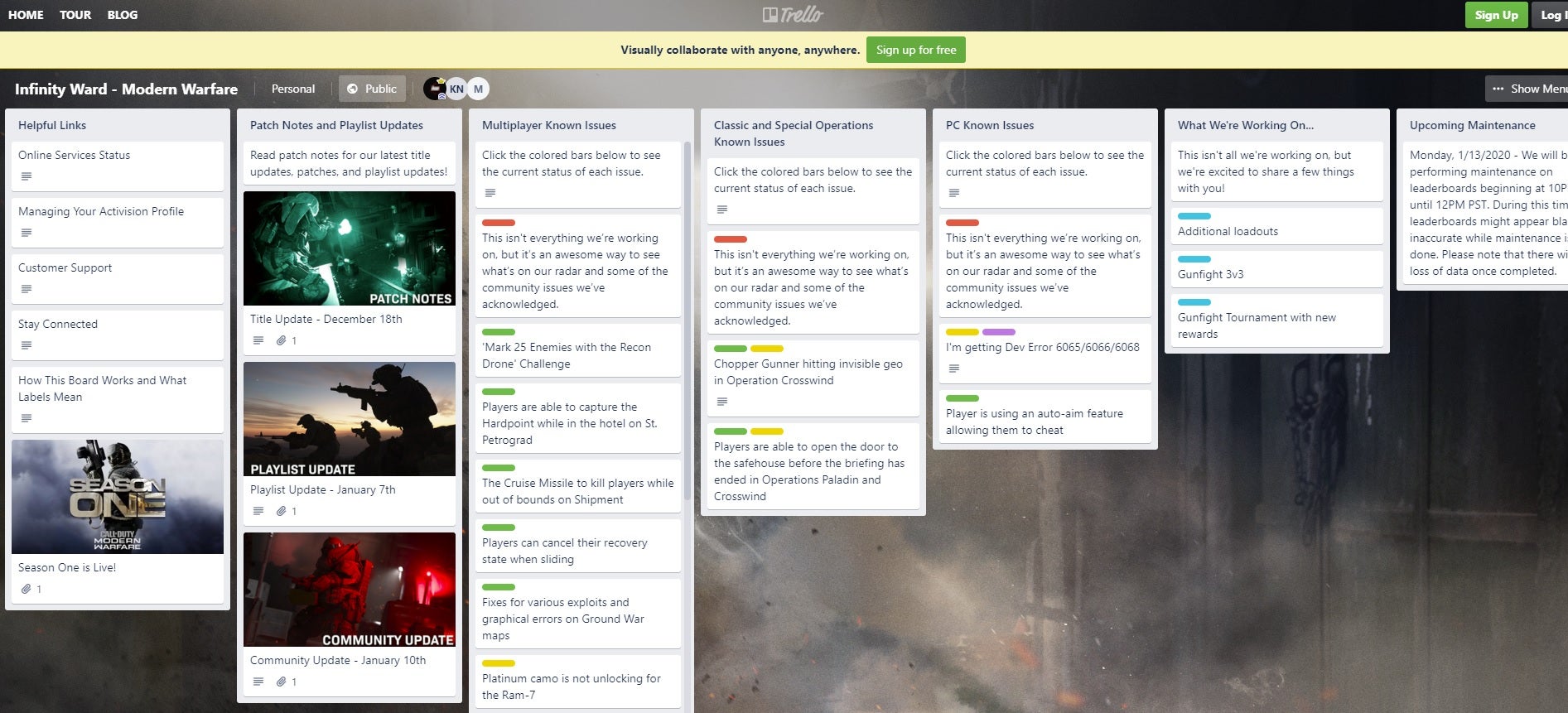Click attachment icon on Title Update December 18th card
The image size is (1568, 713).
pyautogui.click(x=282, y=340)
